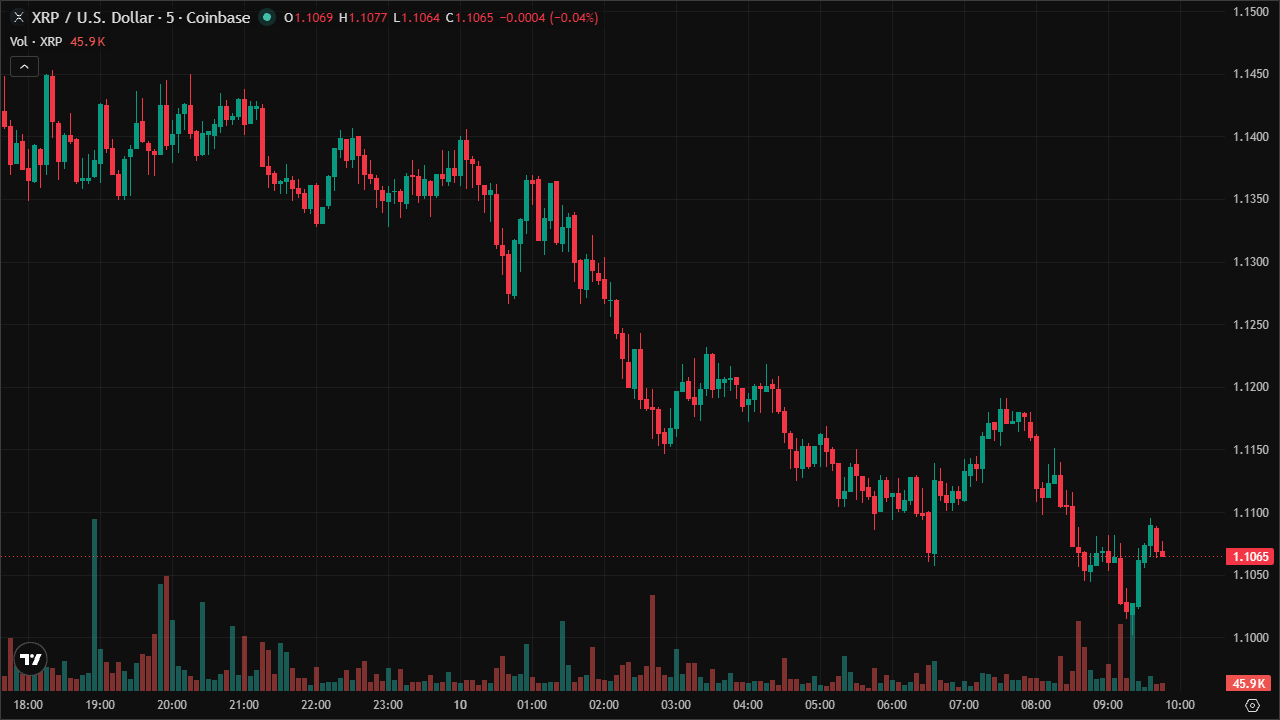Click the 02:00 time axis label

click(x=604, y=705)
